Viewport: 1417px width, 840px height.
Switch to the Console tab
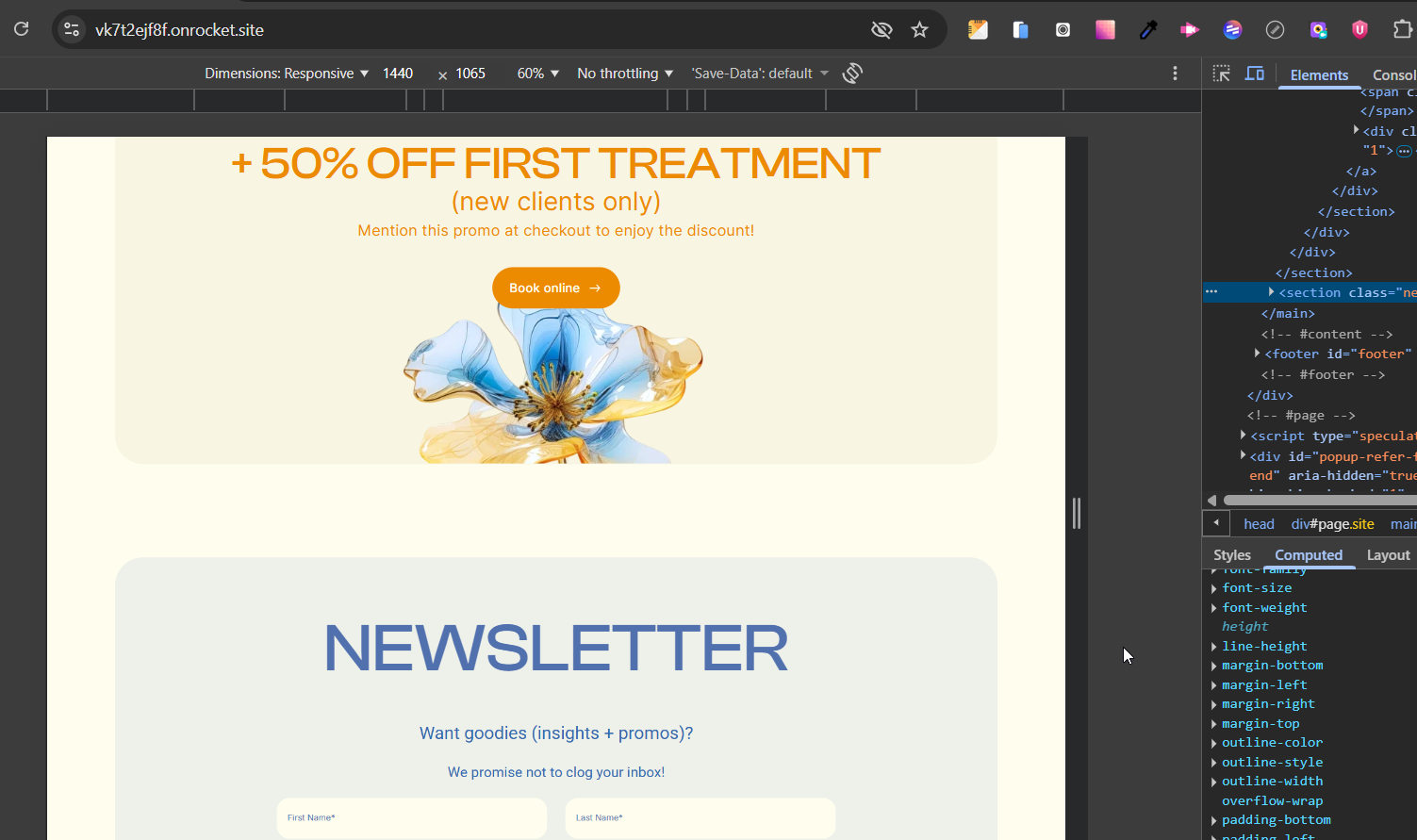point(1394,75)
